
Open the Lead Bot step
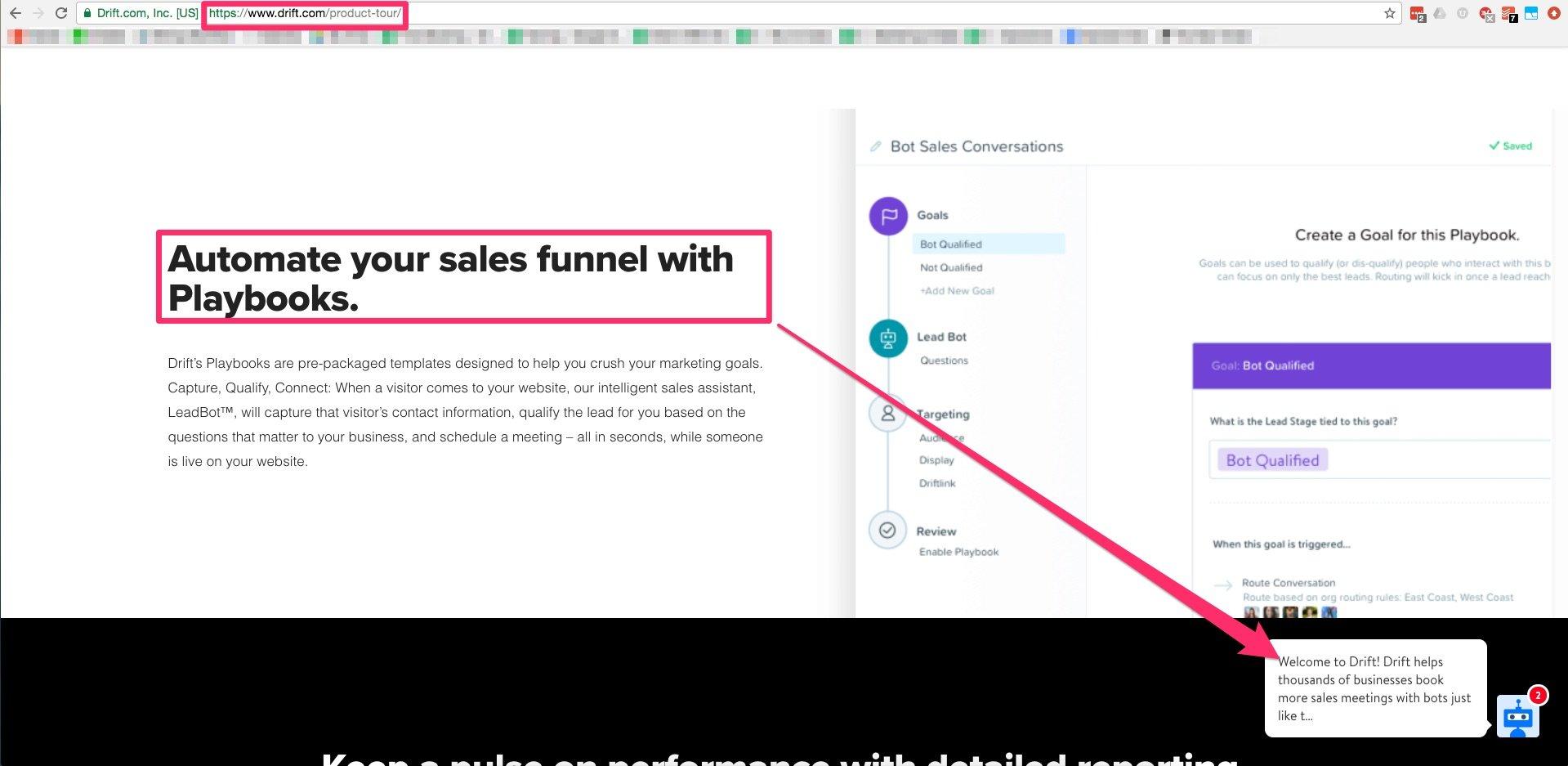[941, 337]
